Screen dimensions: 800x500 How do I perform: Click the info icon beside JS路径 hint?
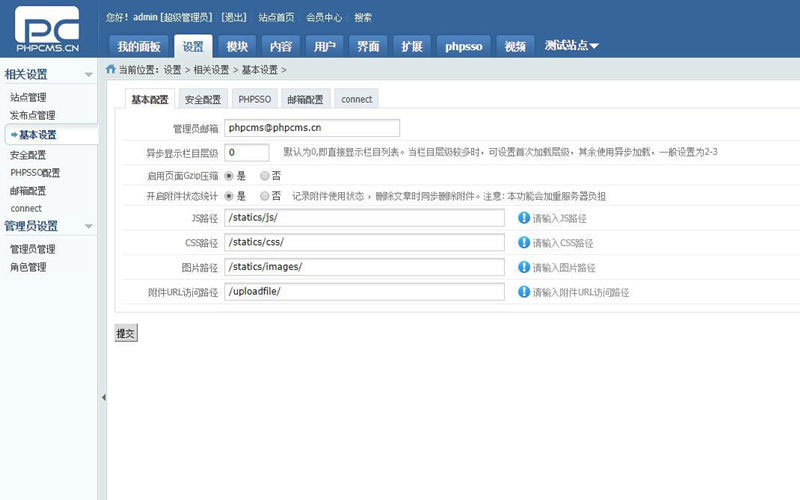[523, 217]
